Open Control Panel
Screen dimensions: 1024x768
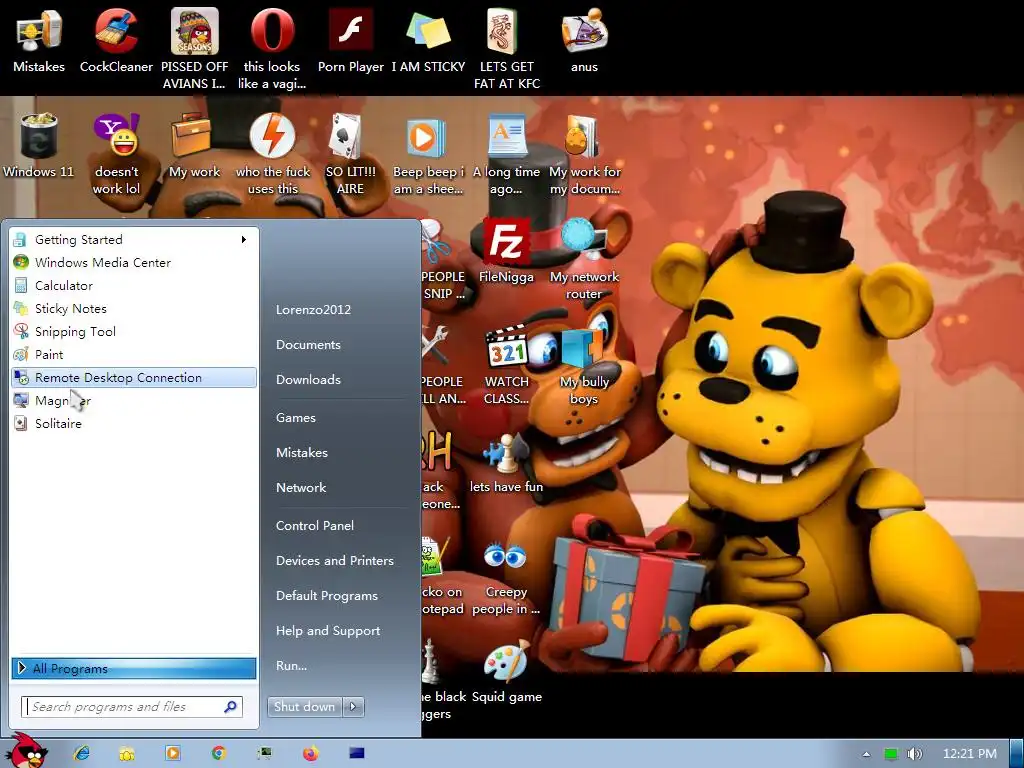315,526
